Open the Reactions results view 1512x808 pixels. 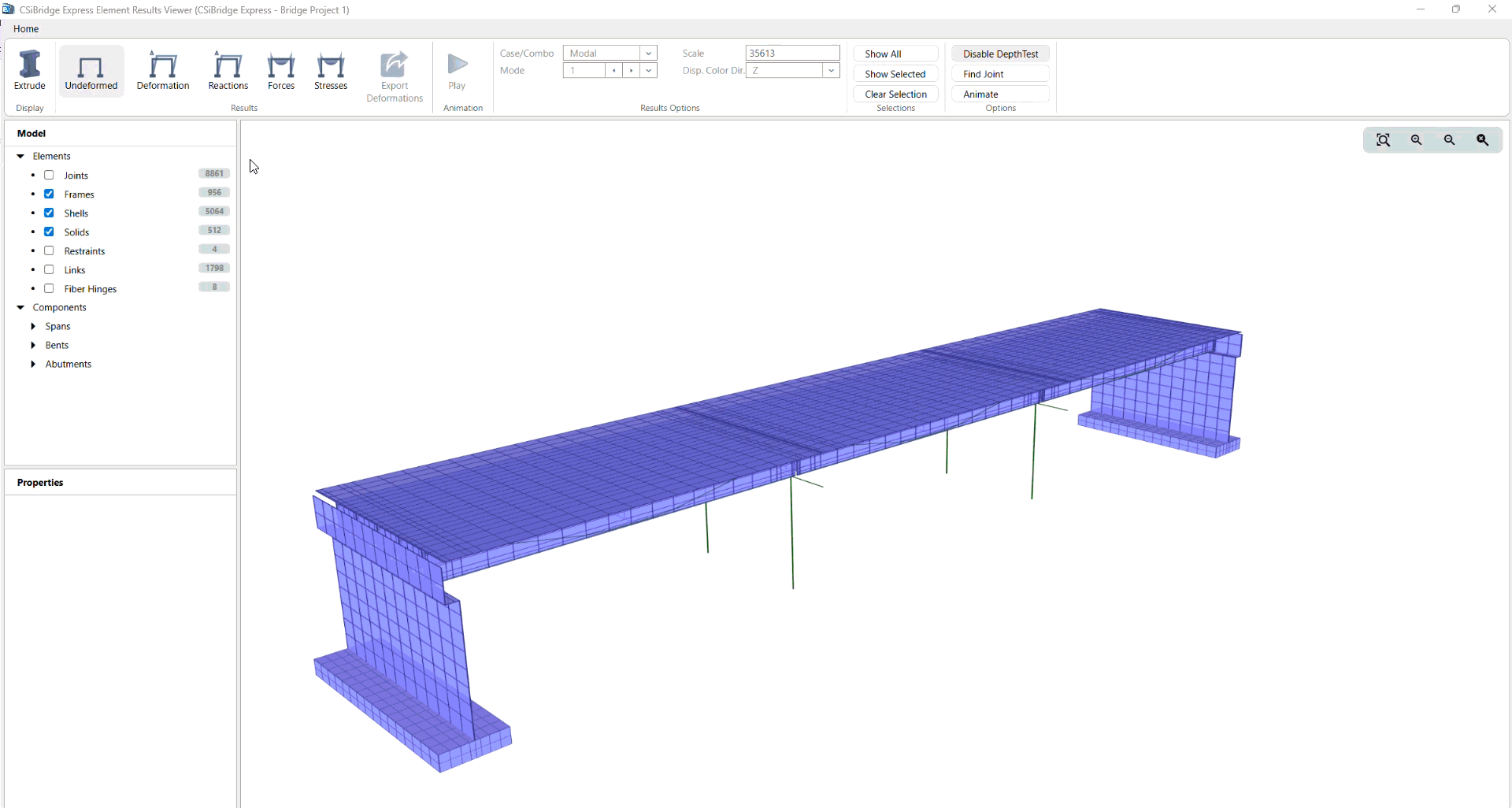coord(228,70)
